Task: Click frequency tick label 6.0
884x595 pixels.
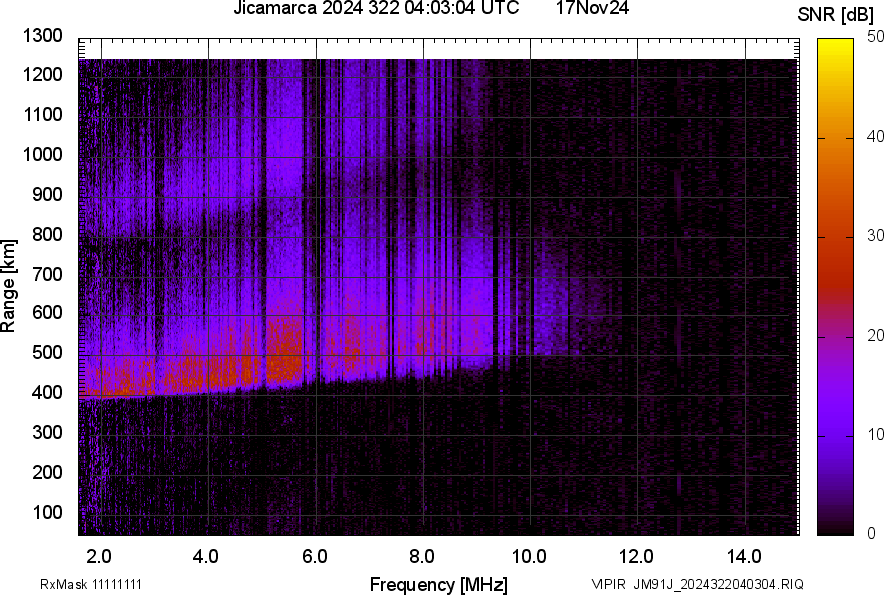Action: tap(315, 557)
